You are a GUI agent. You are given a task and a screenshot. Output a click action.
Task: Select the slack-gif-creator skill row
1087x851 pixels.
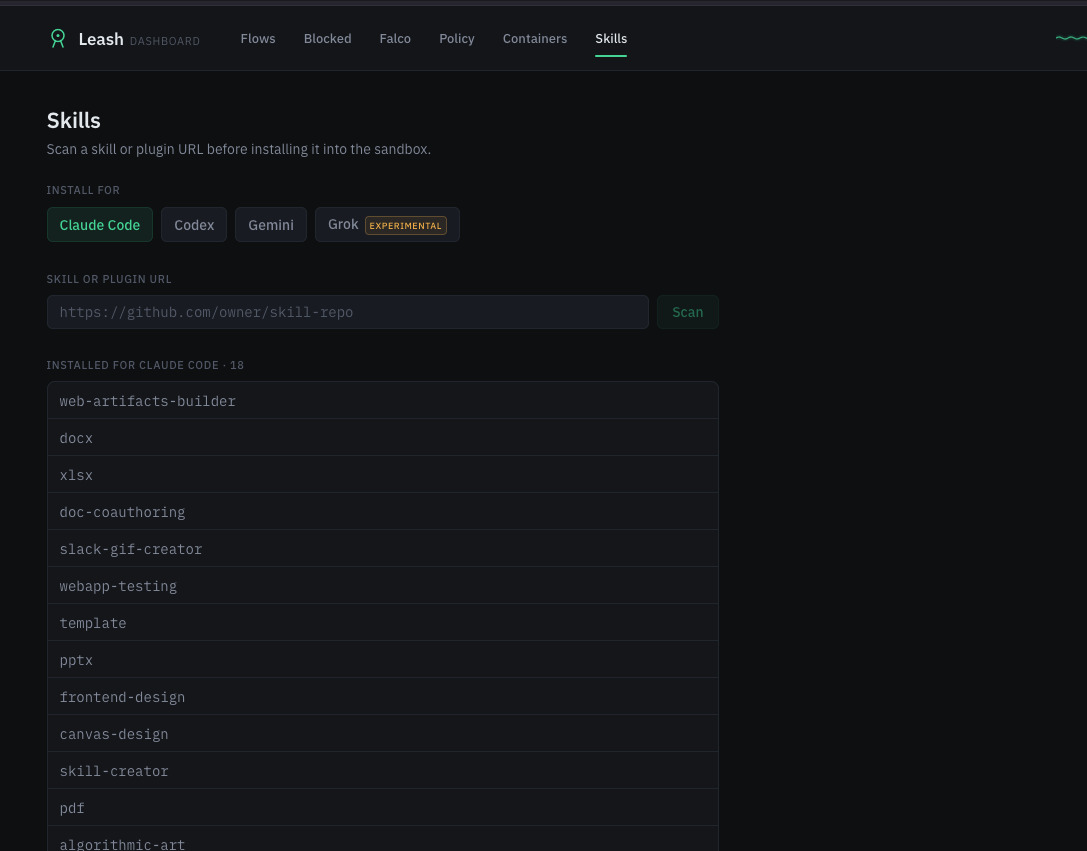click(x=383, y=549)
